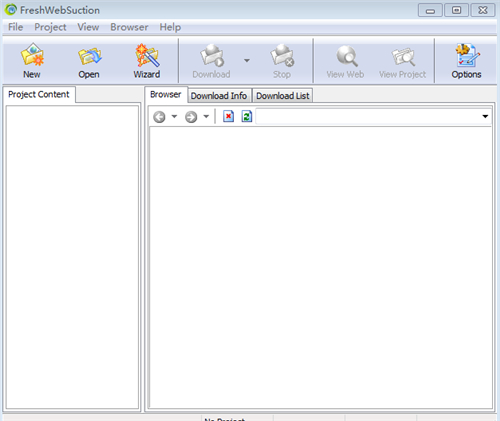Open an existing project with Open icon
Viewport: 500px width, 421px height.
89,56
